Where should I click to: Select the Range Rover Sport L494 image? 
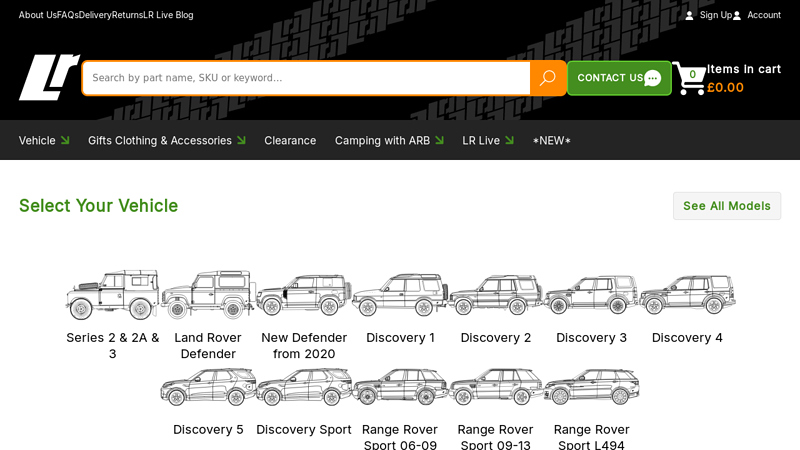591,387
